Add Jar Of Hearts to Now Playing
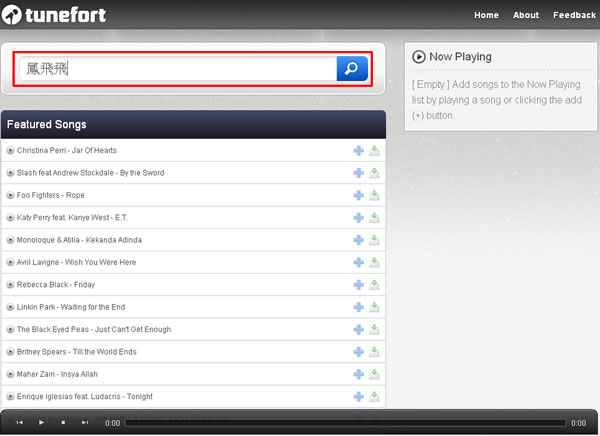The image size is (600, 436). pos(359,150)
